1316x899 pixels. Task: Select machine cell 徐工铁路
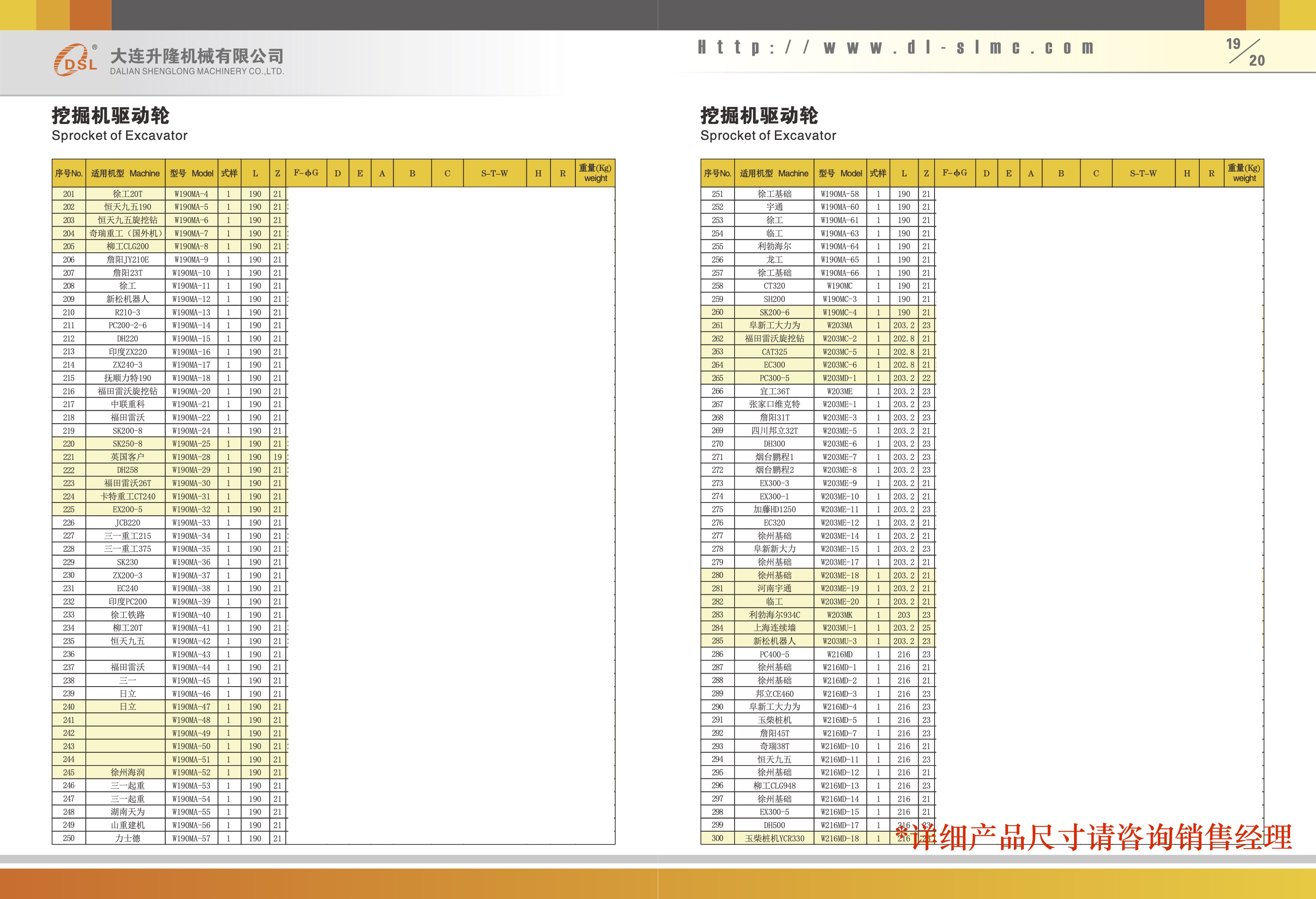[x=126, y=614]
